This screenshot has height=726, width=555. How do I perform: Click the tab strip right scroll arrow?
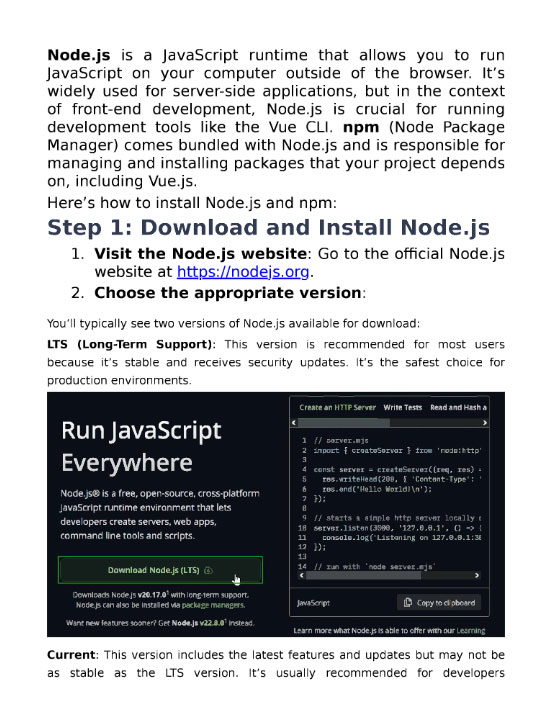point(485,423)
